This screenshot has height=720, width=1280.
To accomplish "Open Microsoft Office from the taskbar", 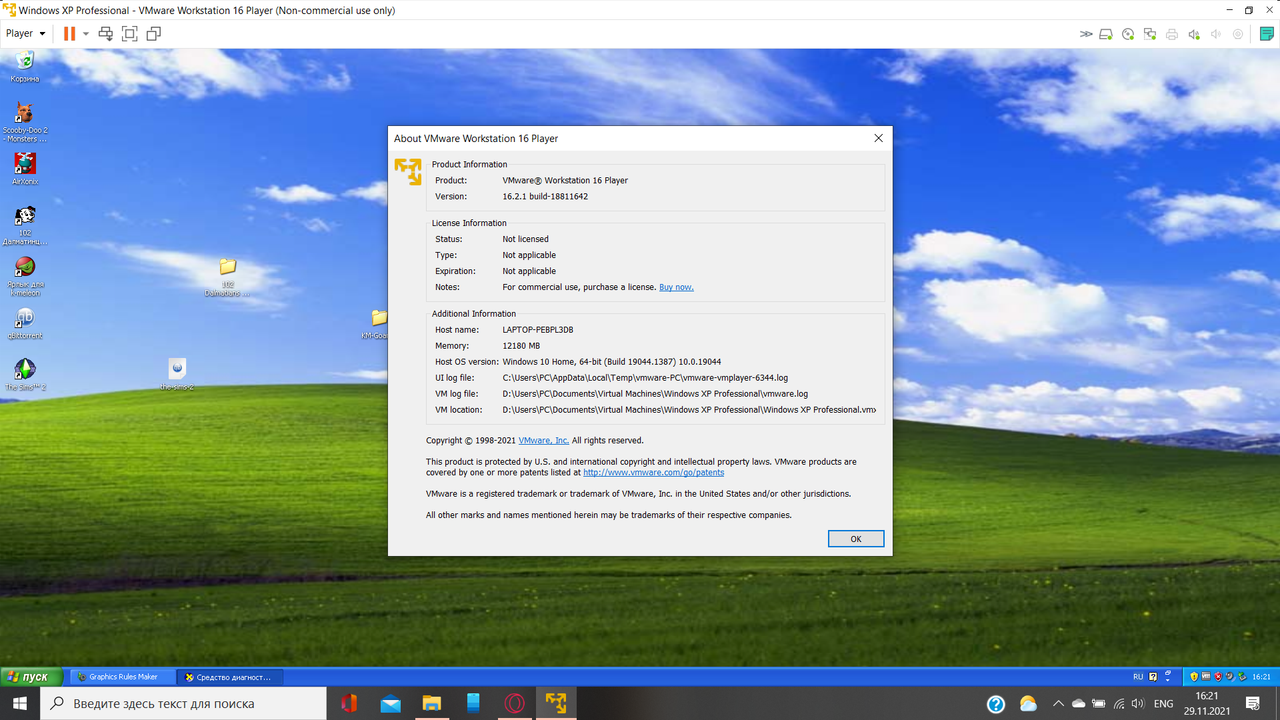I will coord(348,704).
